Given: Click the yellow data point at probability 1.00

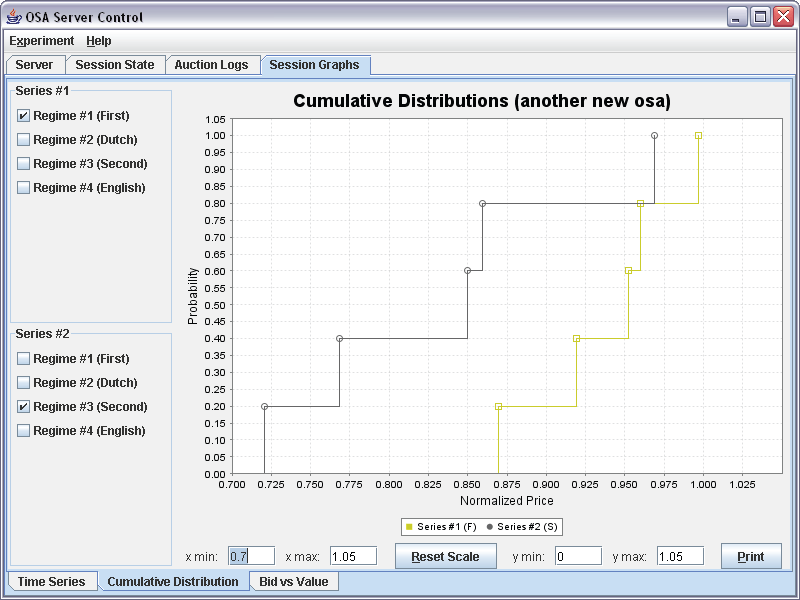Looking at the screenshot, I should point(698,136).
